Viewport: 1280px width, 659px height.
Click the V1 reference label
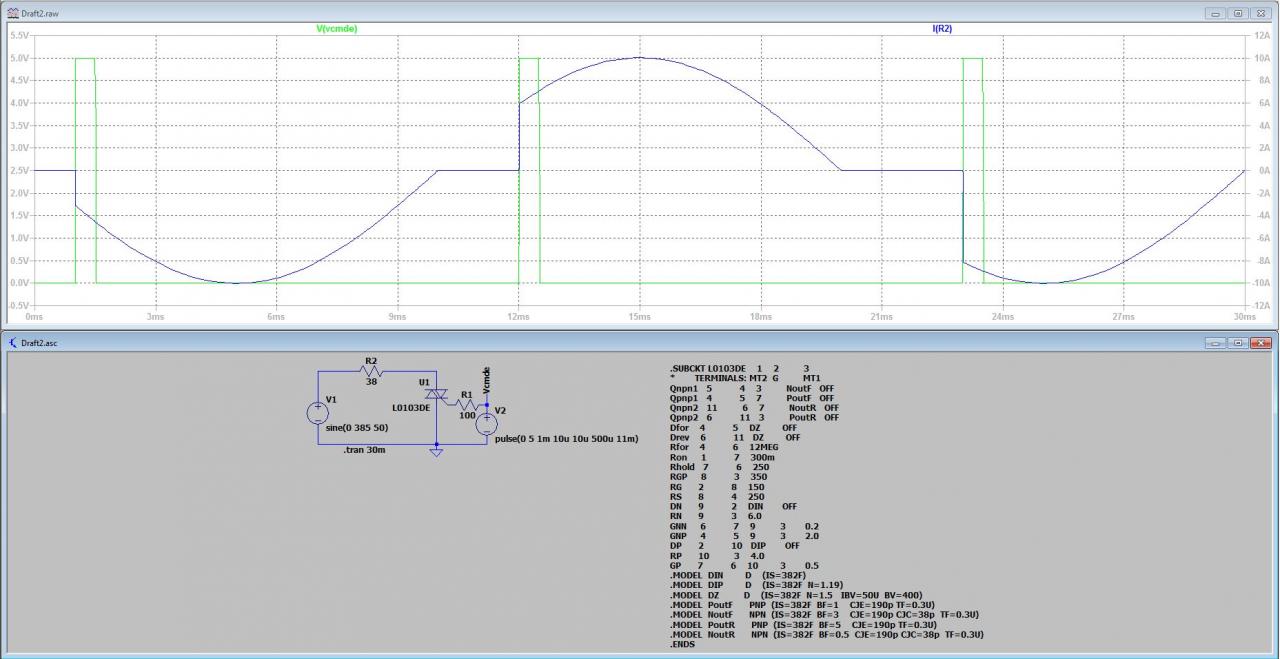pyautogui.click(x=332, y=400)
